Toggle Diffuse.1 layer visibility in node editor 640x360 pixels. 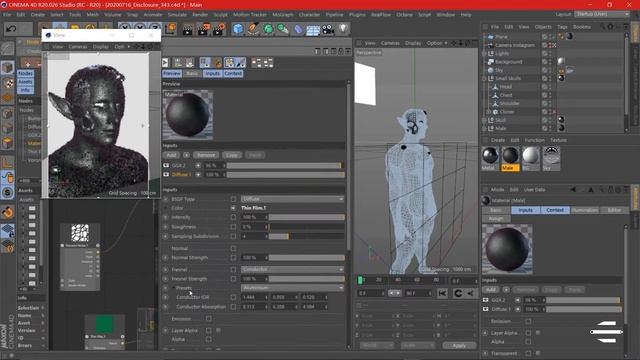(x=166, y=174)
